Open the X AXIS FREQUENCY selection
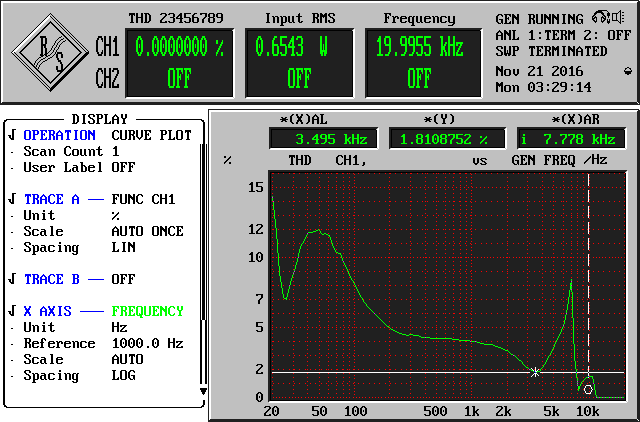Viewport: 640px width, 422px height. [x=147, y=311]
